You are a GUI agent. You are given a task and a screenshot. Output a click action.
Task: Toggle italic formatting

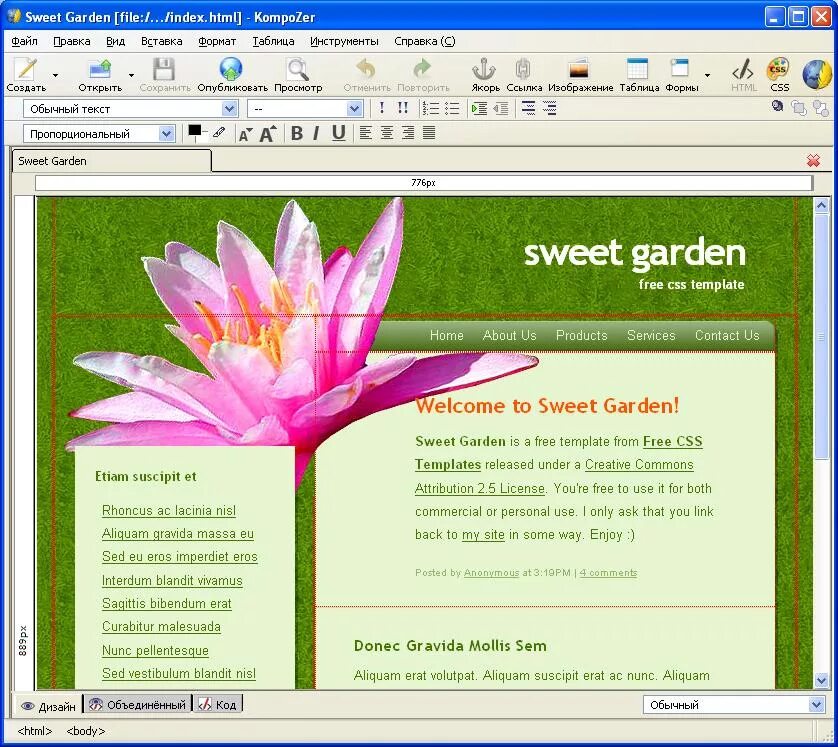click(316, 133)
